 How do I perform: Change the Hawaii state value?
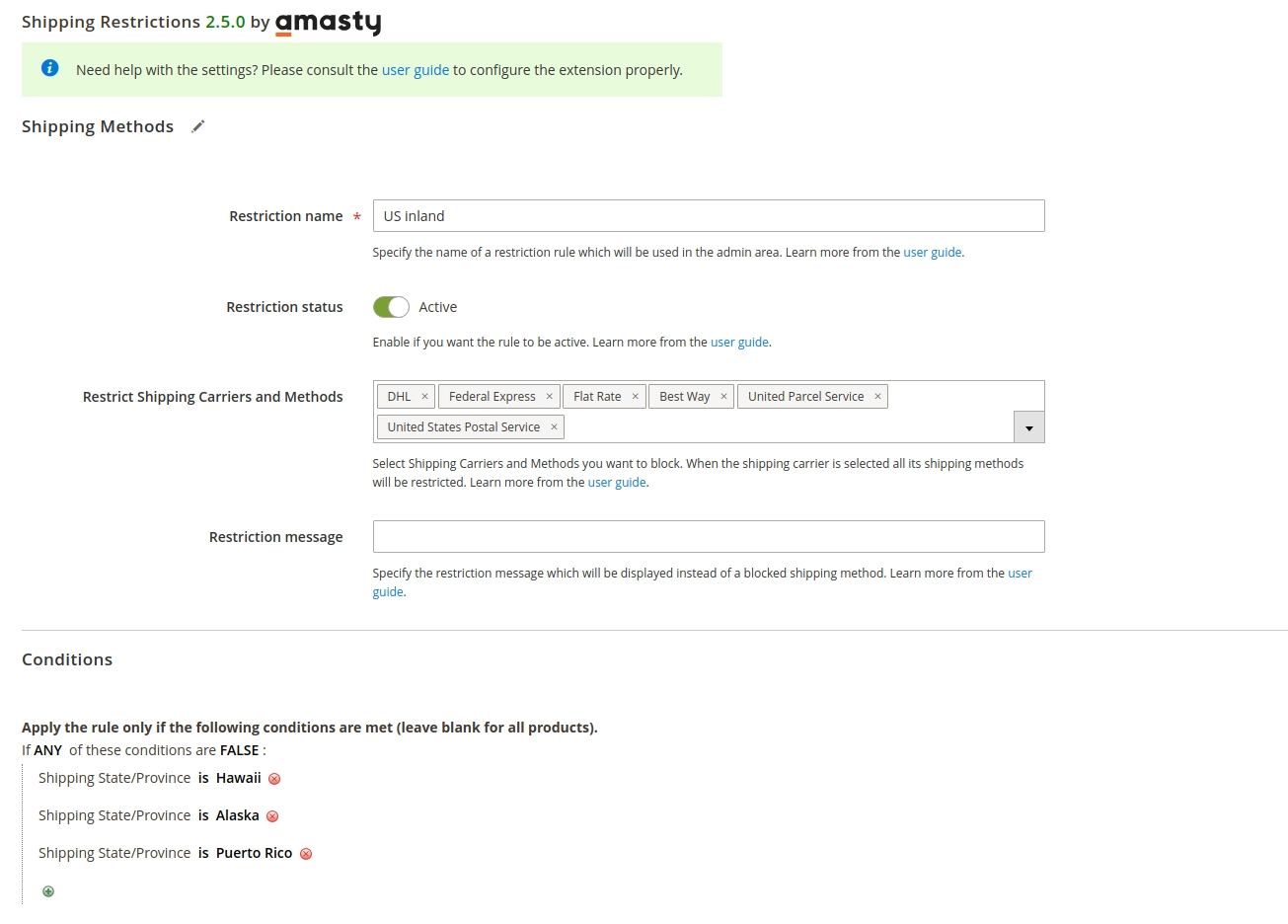coord(239,778)
